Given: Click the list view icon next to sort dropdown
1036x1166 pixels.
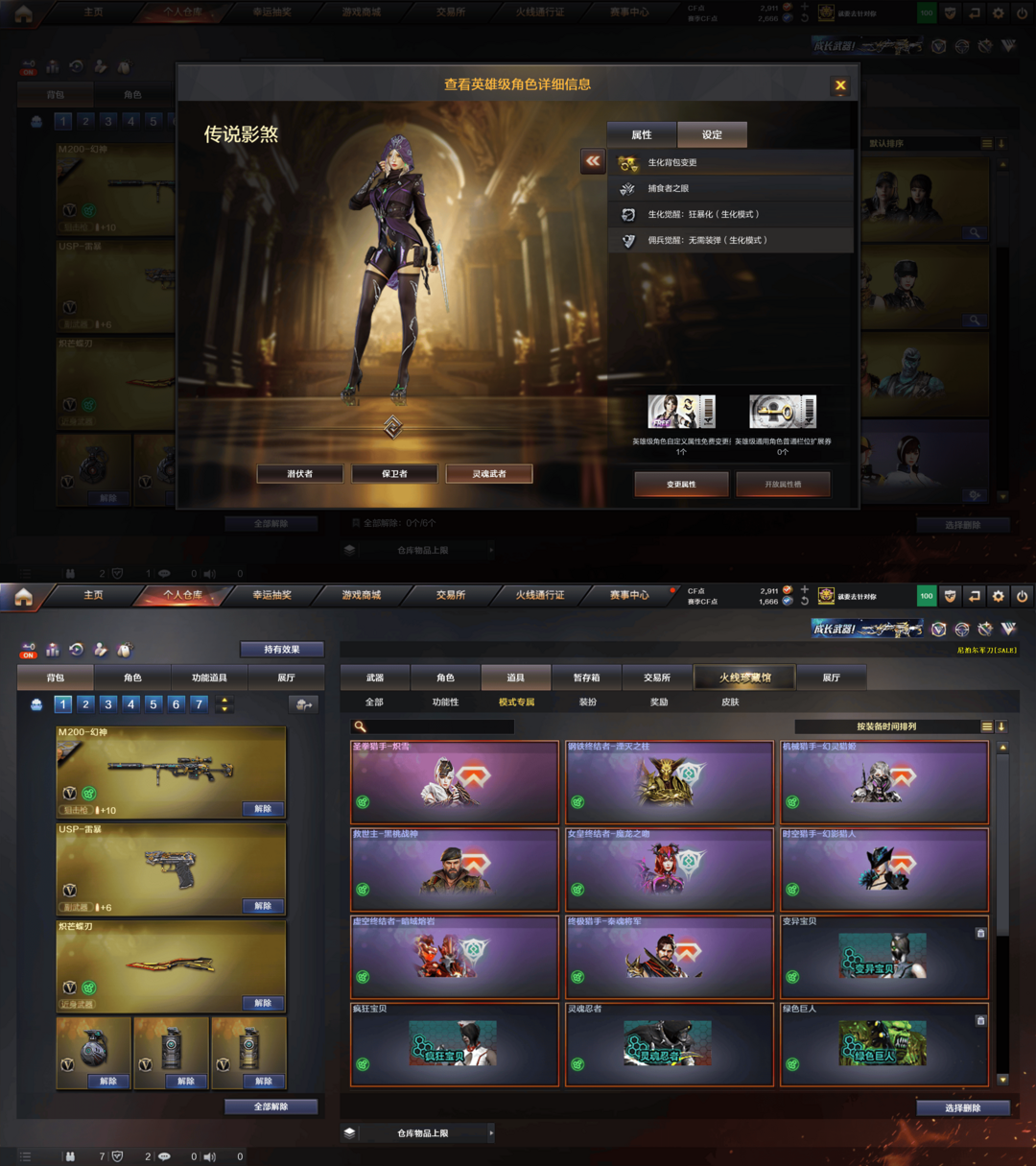Looking at the screenshot, I should pos(986,726).
